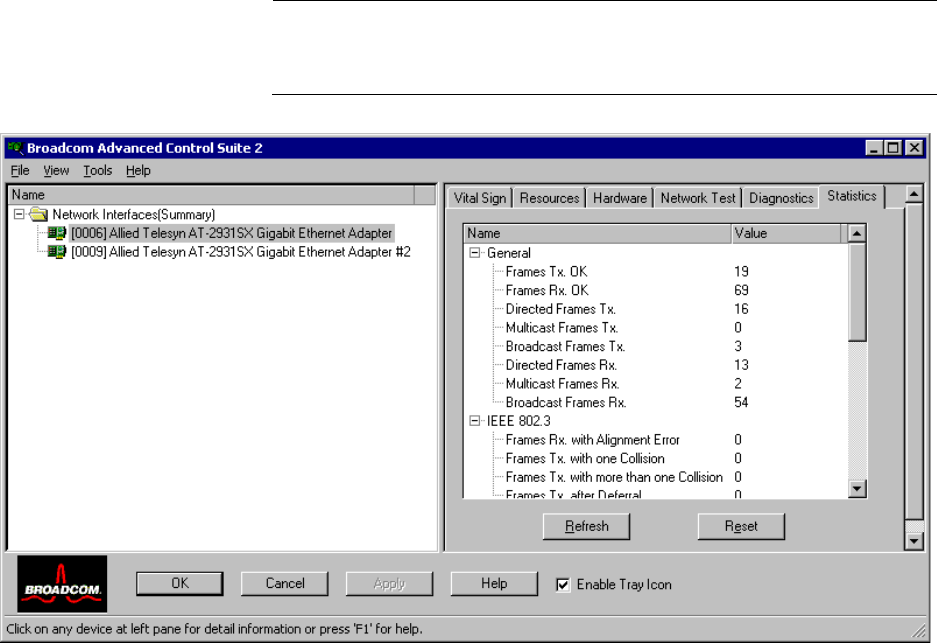Select the Multicast Frames Tx. row

(x=562, y=327)
